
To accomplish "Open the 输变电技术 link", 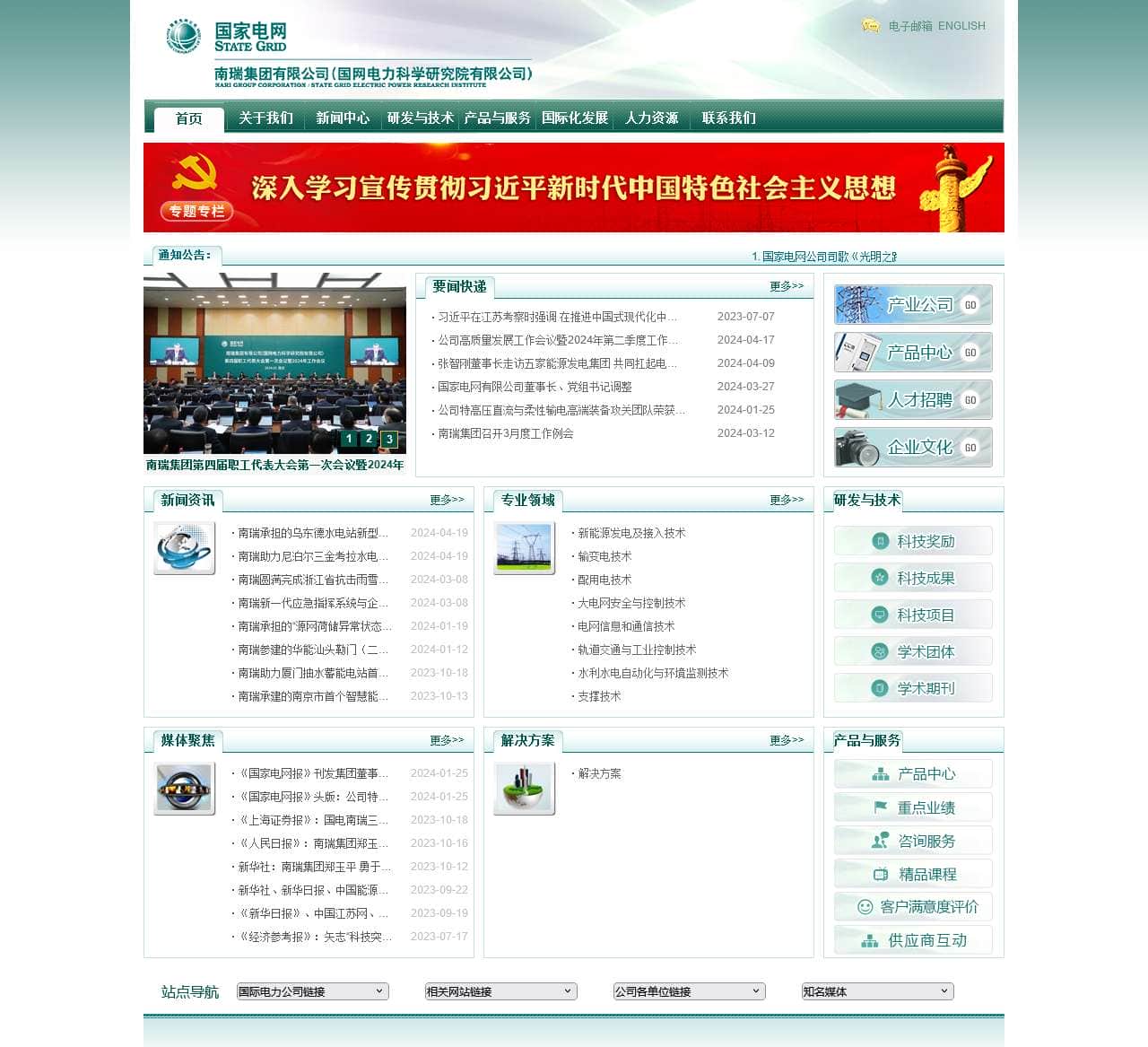I will coord(604,556).
